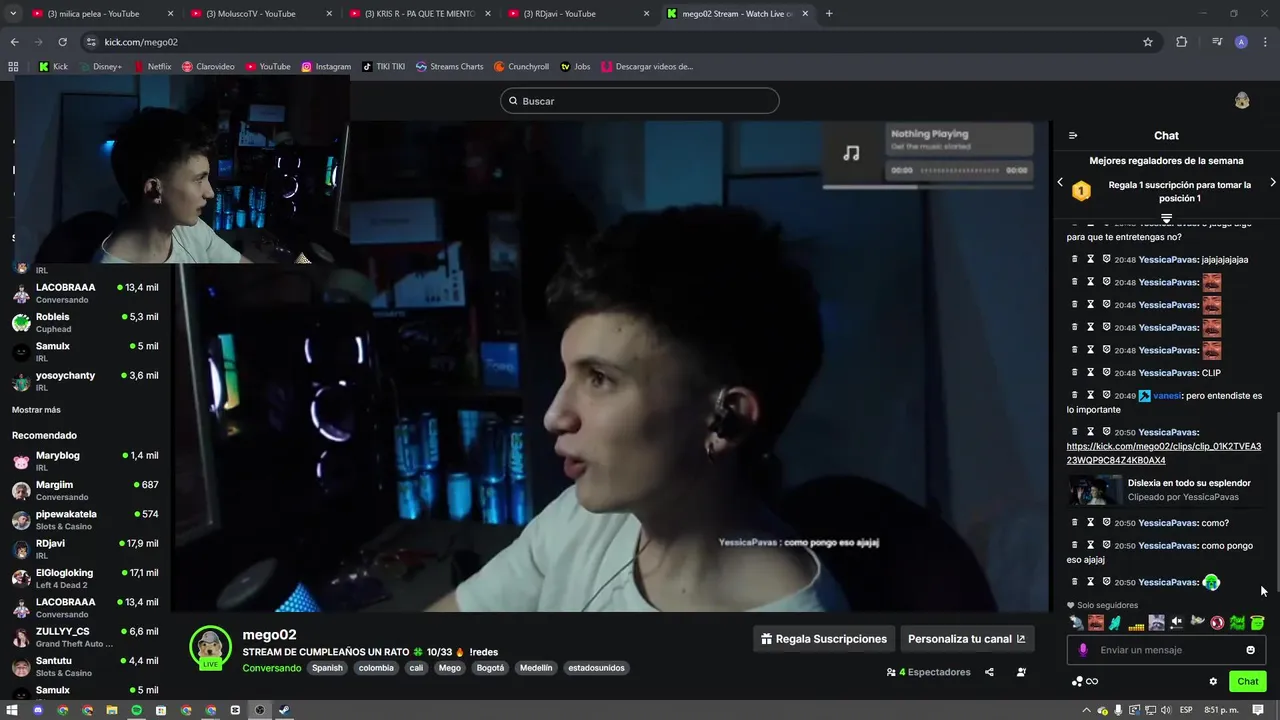The width and height of the screenshot is (1280, 720).
Task: Hourglass icon on 'como pongo eso ajajaj' message
Action: [x=1091, y=545]
